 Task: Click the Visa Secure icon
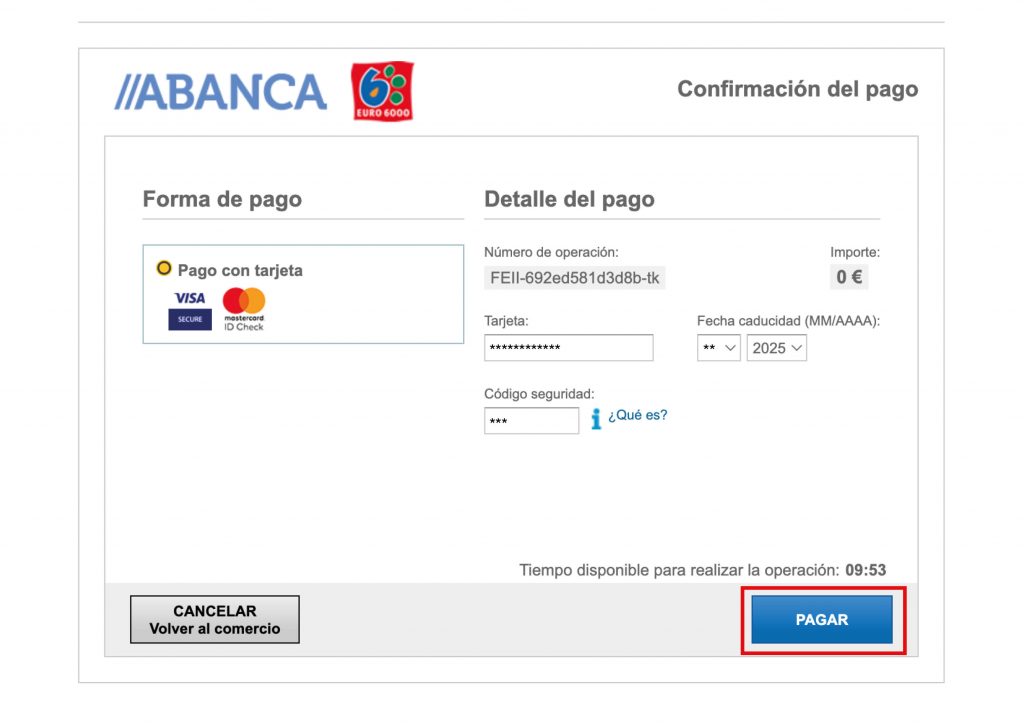[189, 310]
